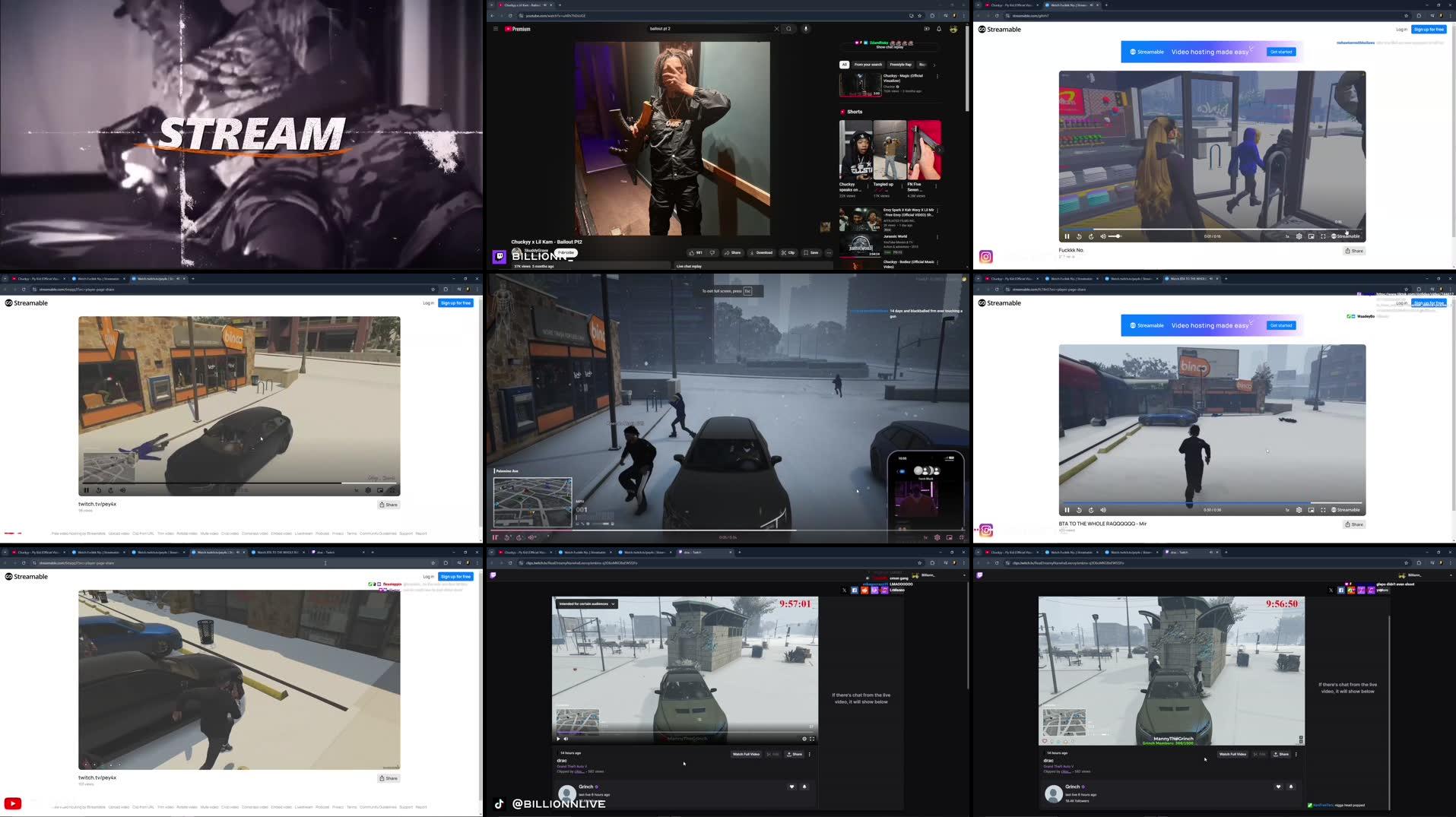The width and height of the screenshot is (1456, 817).
Task: Open the 1x speed menu on the 'BTA' player
Action: (x=1287, y=510)
